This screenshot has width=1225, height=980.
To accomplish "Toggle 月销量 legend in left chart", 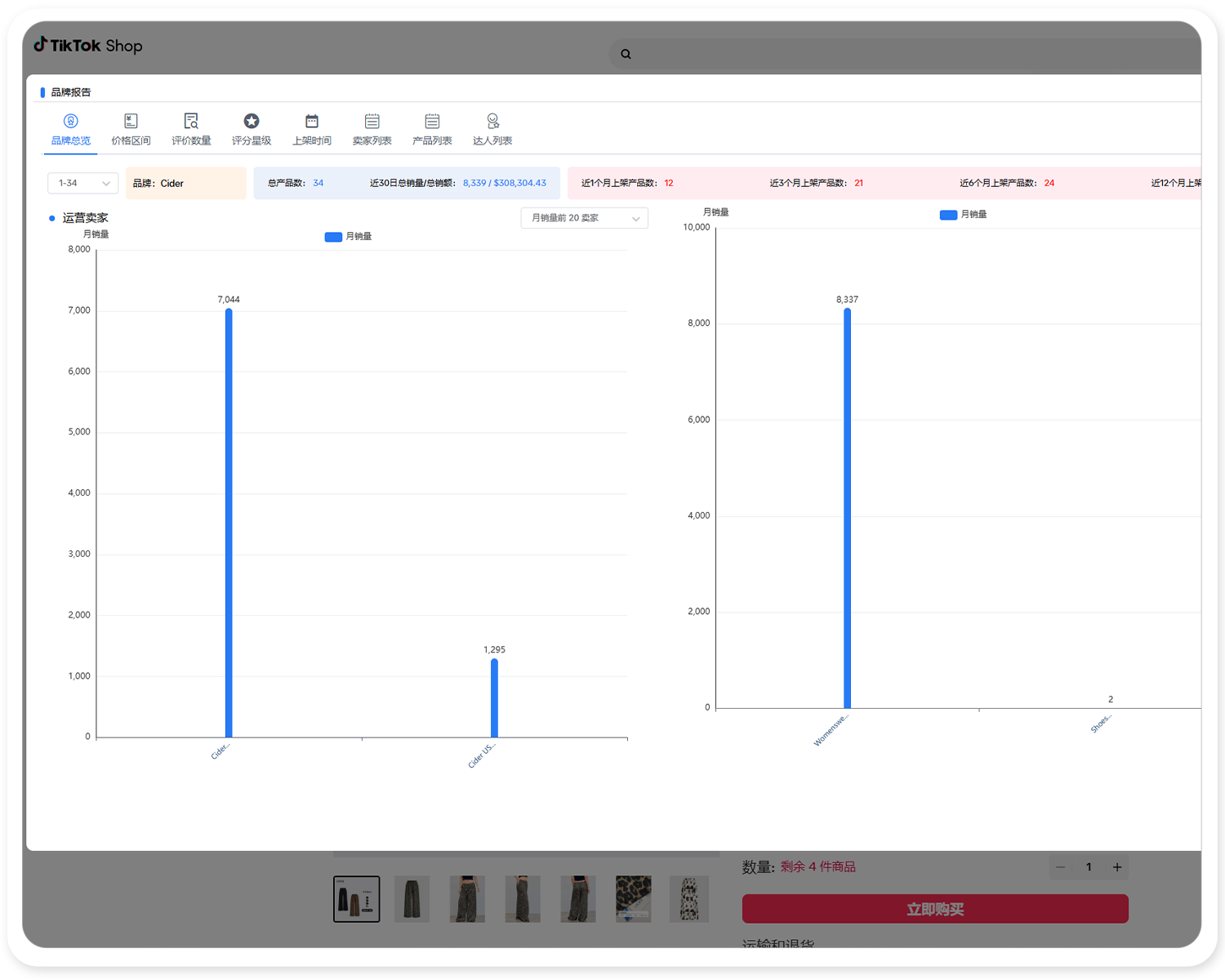I will click(348, 237).
